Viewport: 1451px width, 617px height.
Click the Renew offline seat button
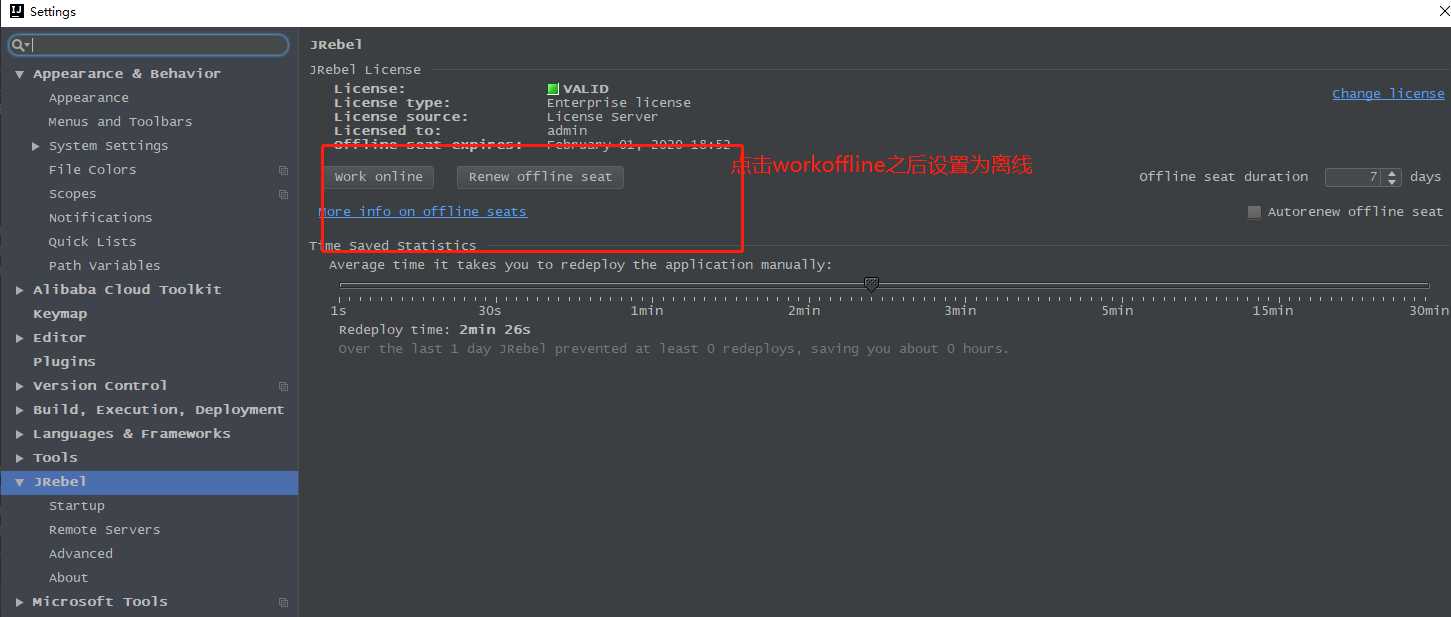(540, 177)
